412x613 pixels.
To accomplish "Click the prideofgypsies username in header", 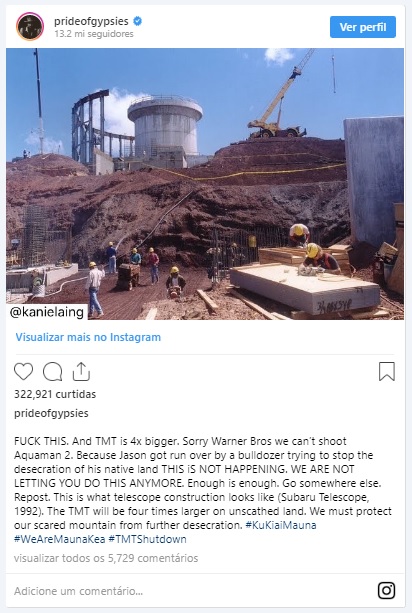I will pos(91,21).
